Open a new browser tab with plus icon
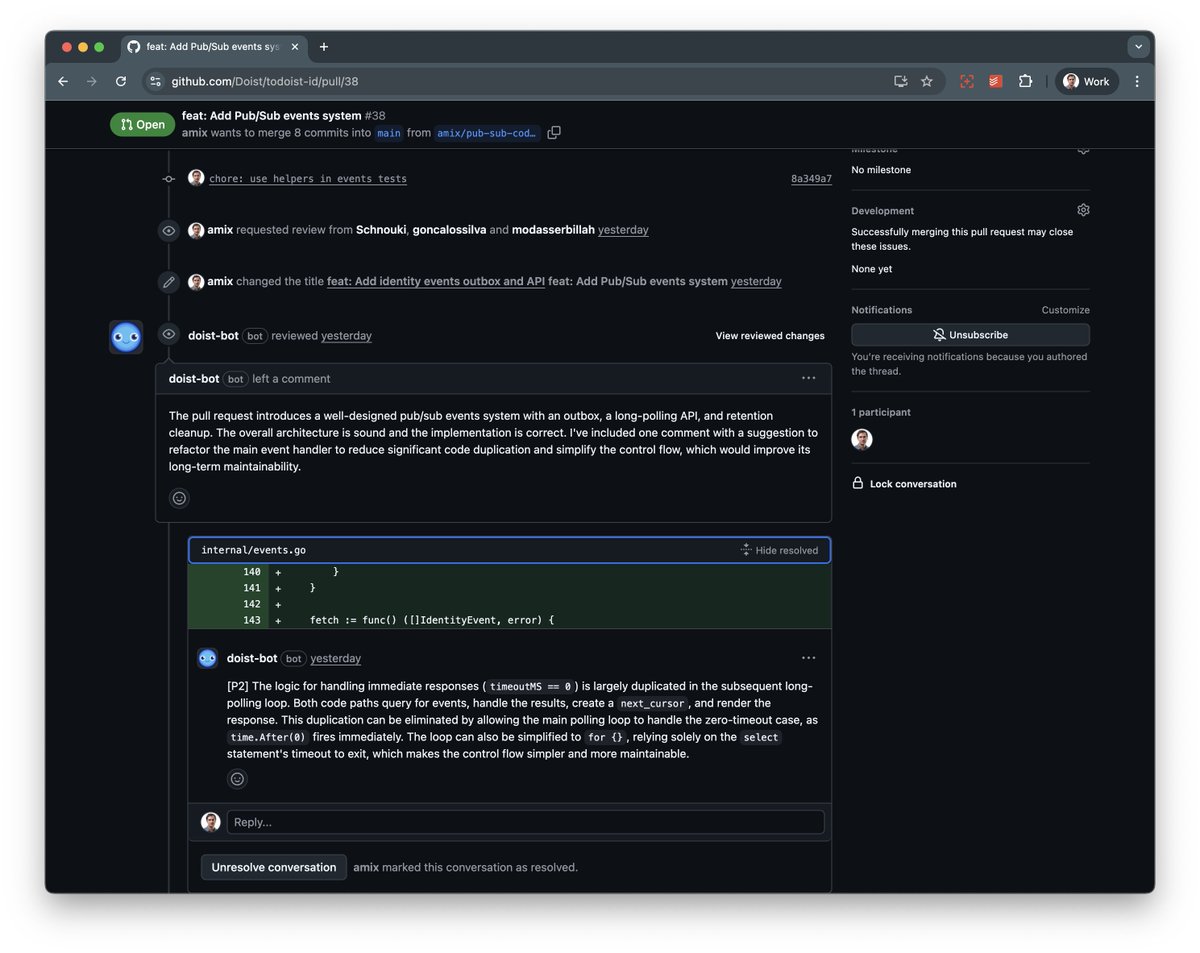Image resolution: width=1200 pixels, height=953 pixels. tap(324, 47)
